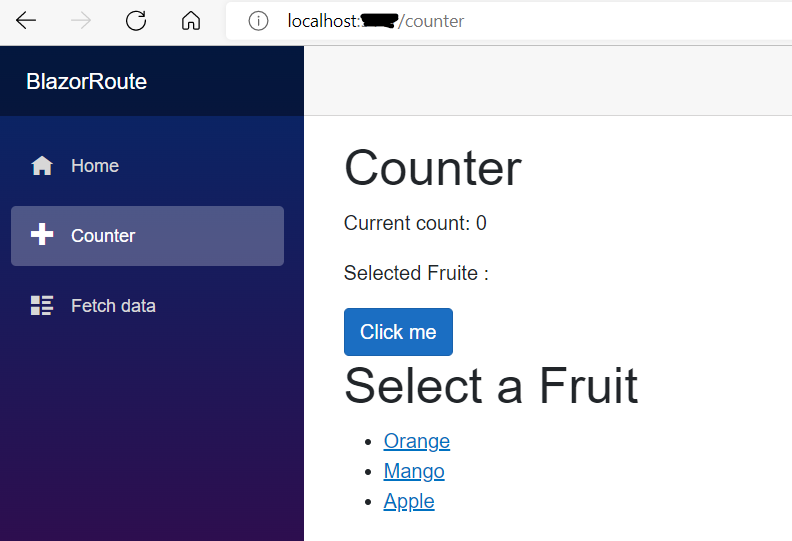Focus the address bar showing localhost counter URL
This screenshot has width=792, height=541.
(x=509, y=21)
